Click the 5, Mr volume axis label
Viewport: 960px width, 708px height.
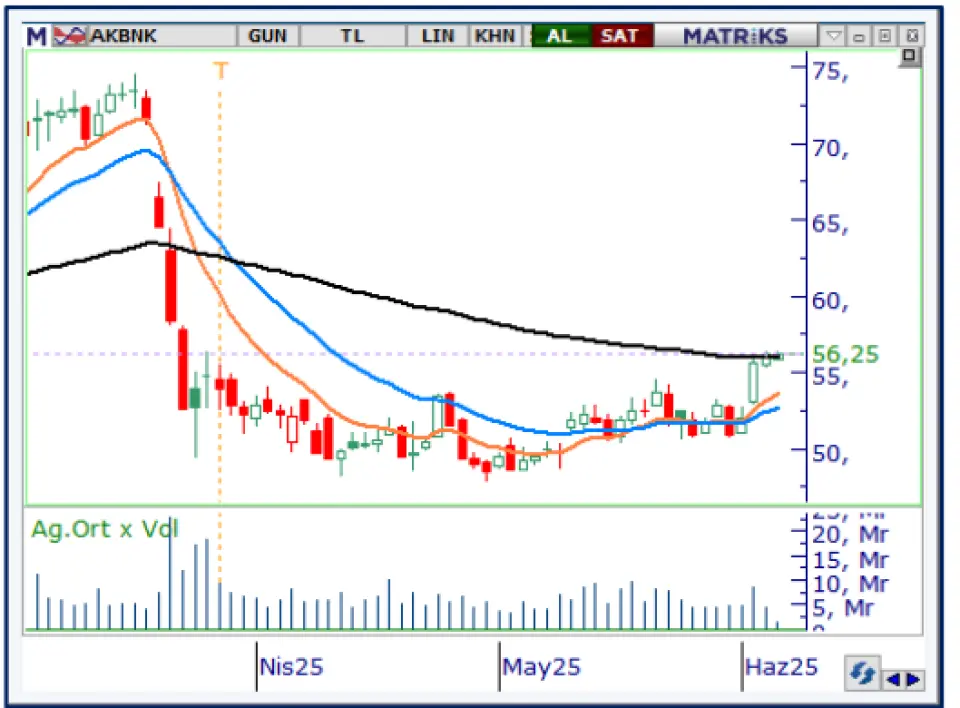coord(842,608)
